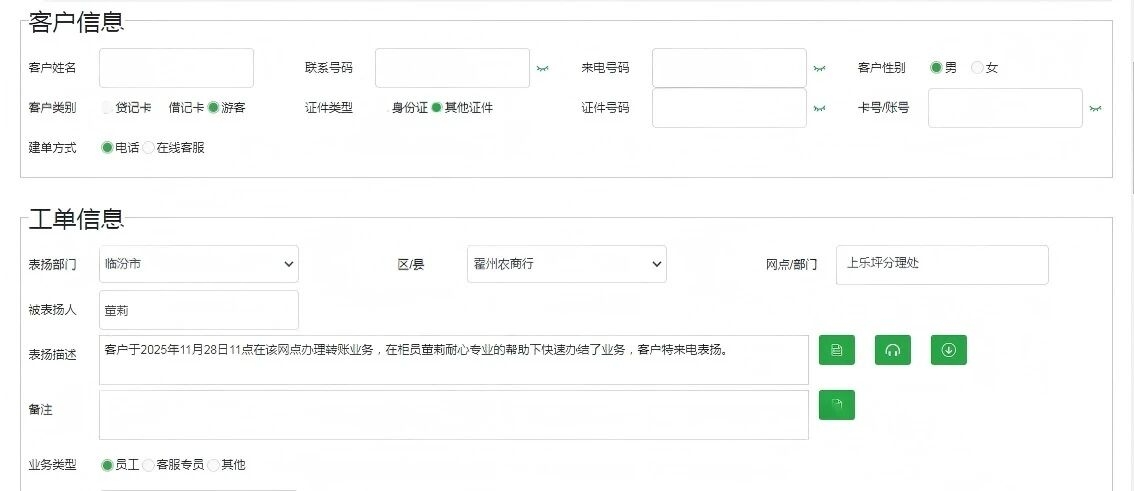Image resolution: width=1134 pixels, height=491 pixels.
Task: Expand the 区/县 dropdown showing 霍州农商行
Action: (566, 264)
